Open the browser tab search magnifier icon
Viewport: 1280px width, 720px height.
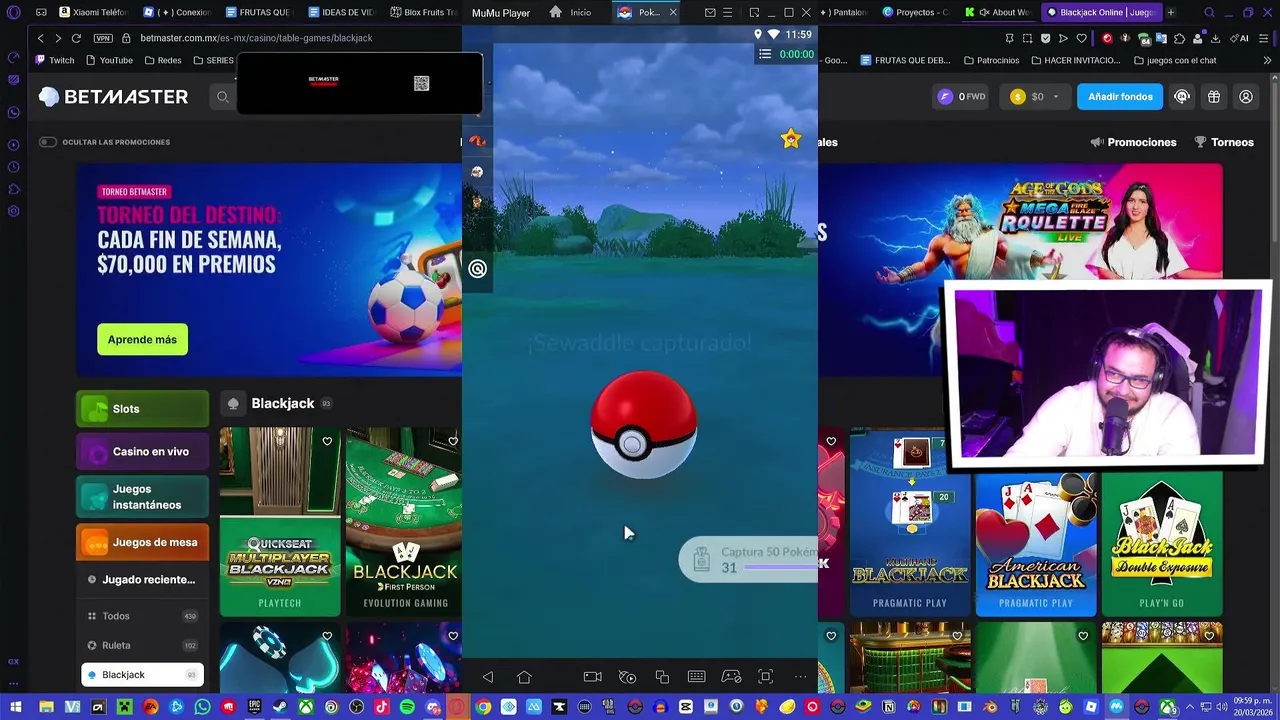point(1210,13)
